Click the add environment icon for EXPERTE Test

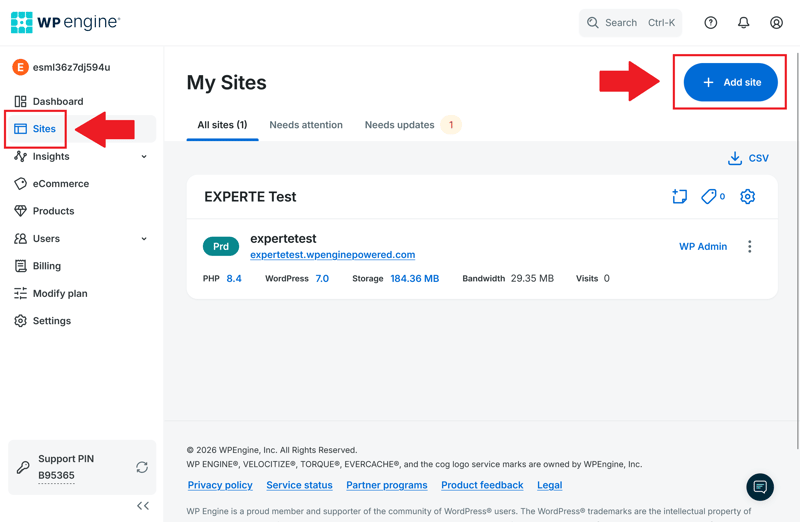click(x=680, y=196)
